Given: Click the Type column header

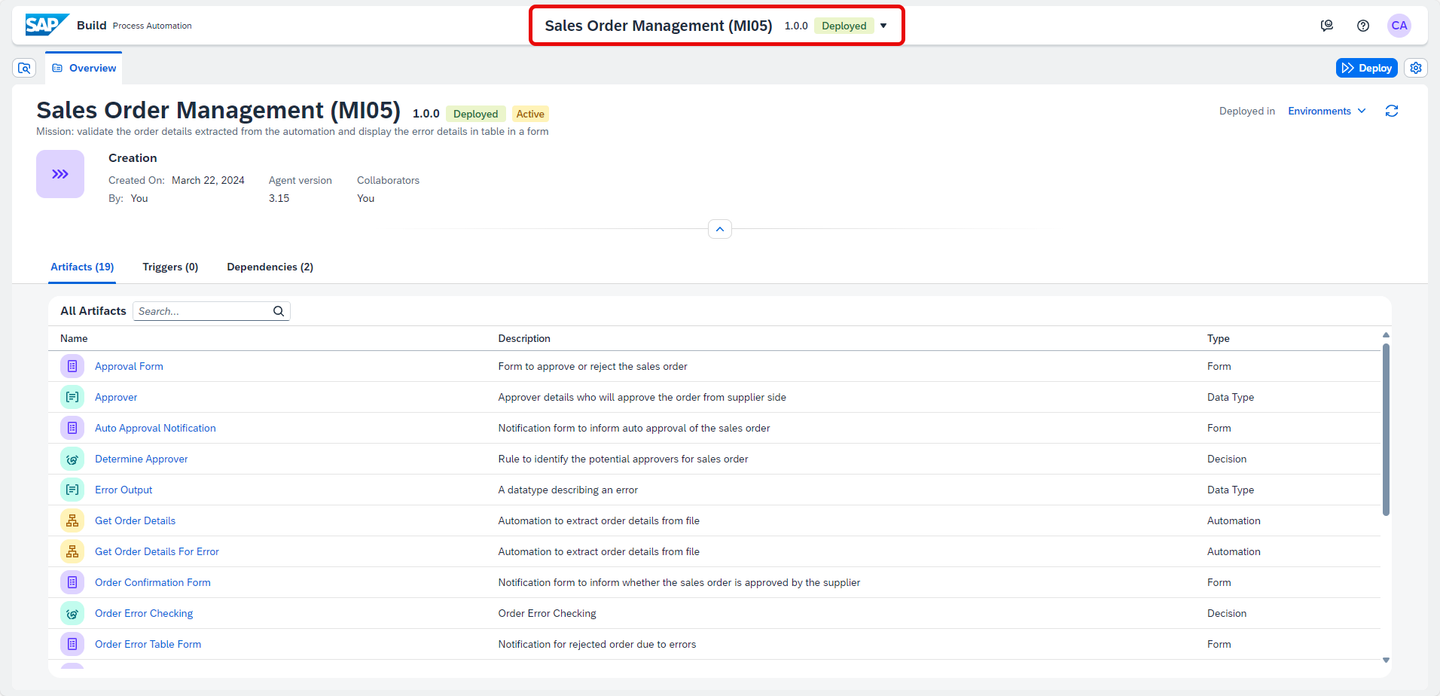Looking at the screenshot, I should point(1218,338).
